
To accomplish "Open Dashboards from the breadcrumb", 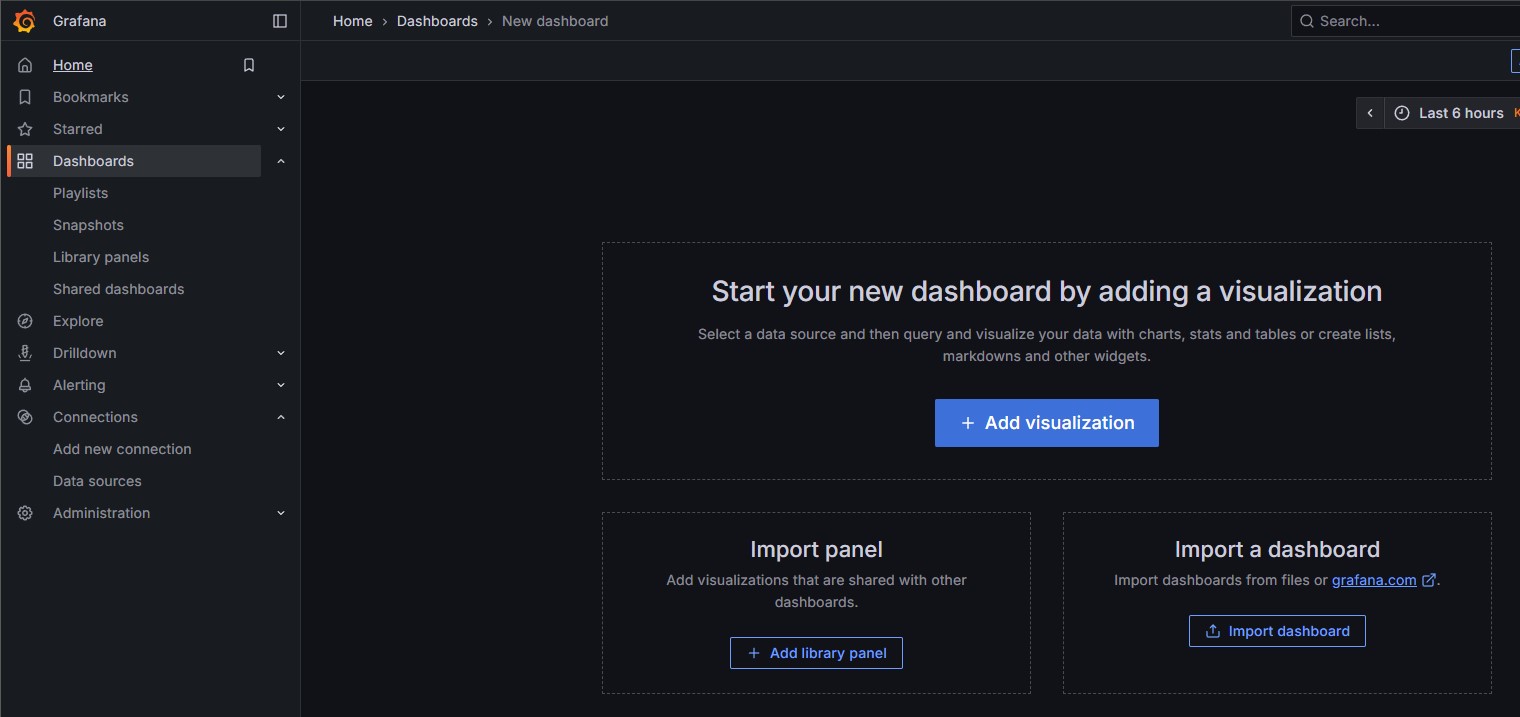I will click(x=437, y=20).
